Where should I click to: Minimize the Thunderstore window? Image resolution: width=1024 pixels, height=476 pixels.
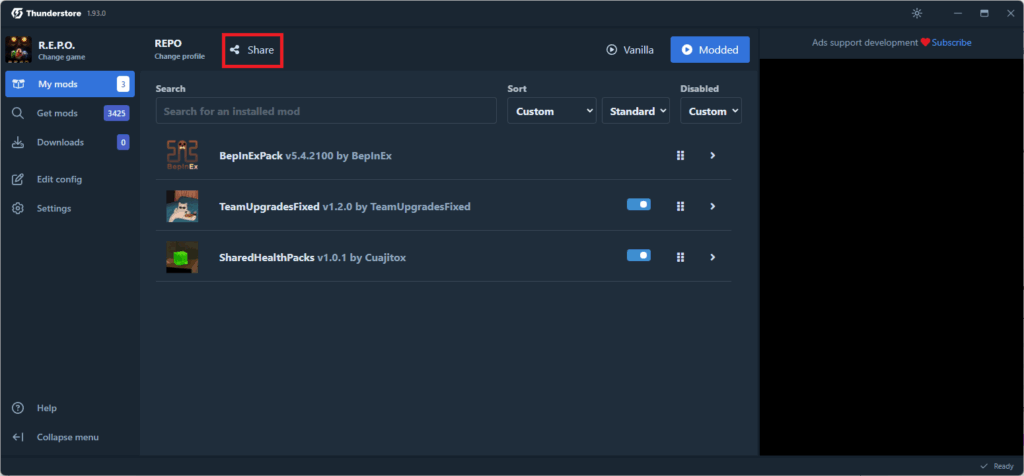coord(958,13)
